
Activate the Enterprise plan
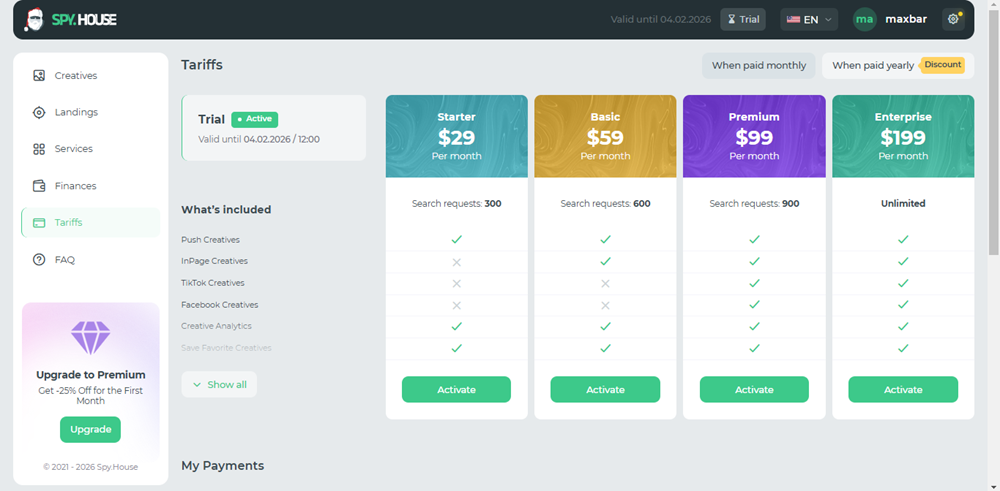pyautogui.click(x=902, y=390)
